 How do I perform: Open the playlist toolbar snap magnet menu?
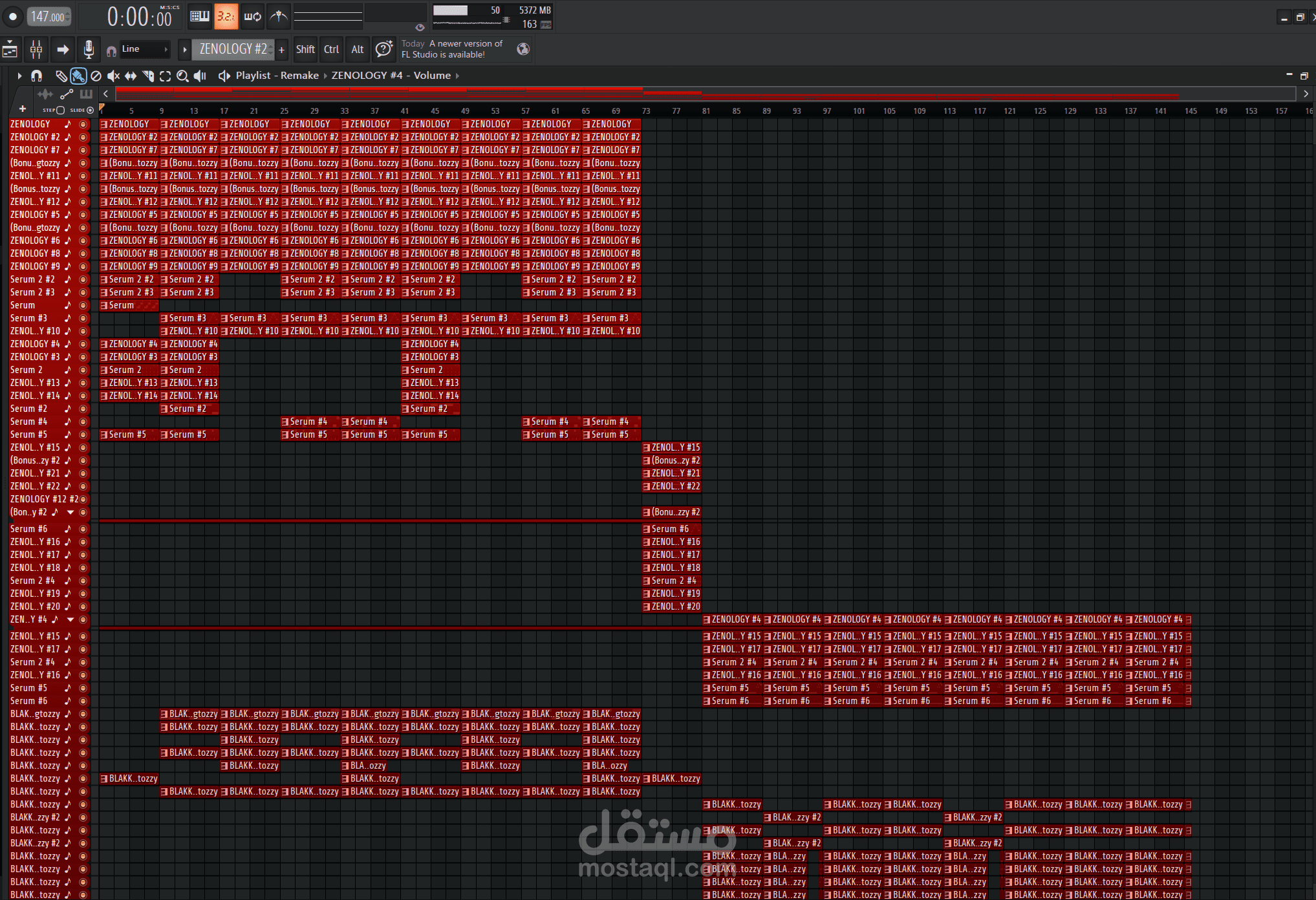coord(37,76)
